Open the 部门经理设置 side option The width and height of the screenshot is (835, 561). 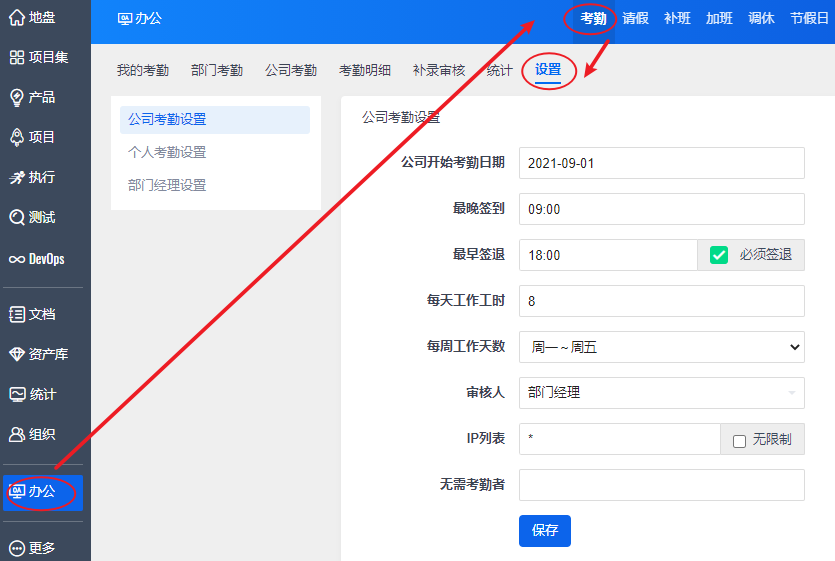167,185
